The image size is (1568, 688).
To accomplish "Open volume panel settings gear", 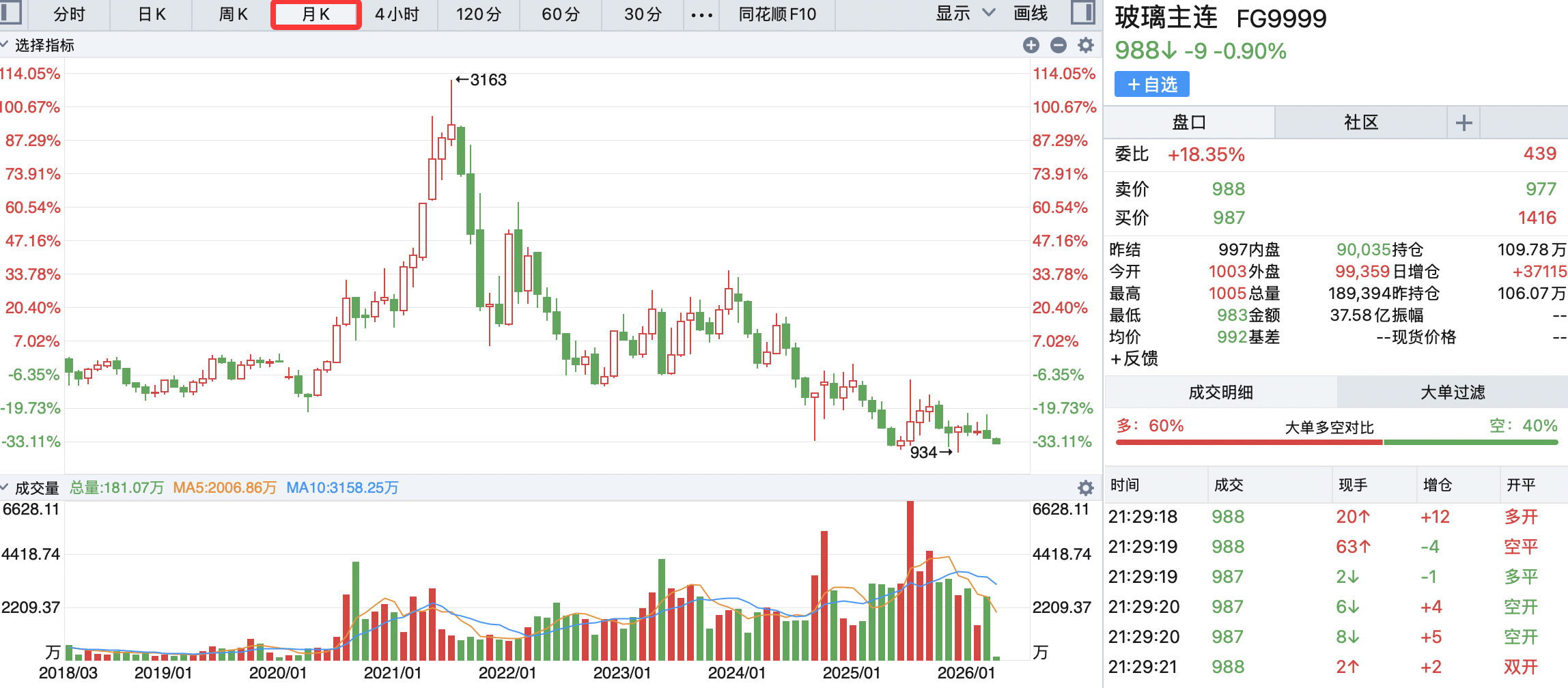I will pyautogui.click(x=1085, y=487).
